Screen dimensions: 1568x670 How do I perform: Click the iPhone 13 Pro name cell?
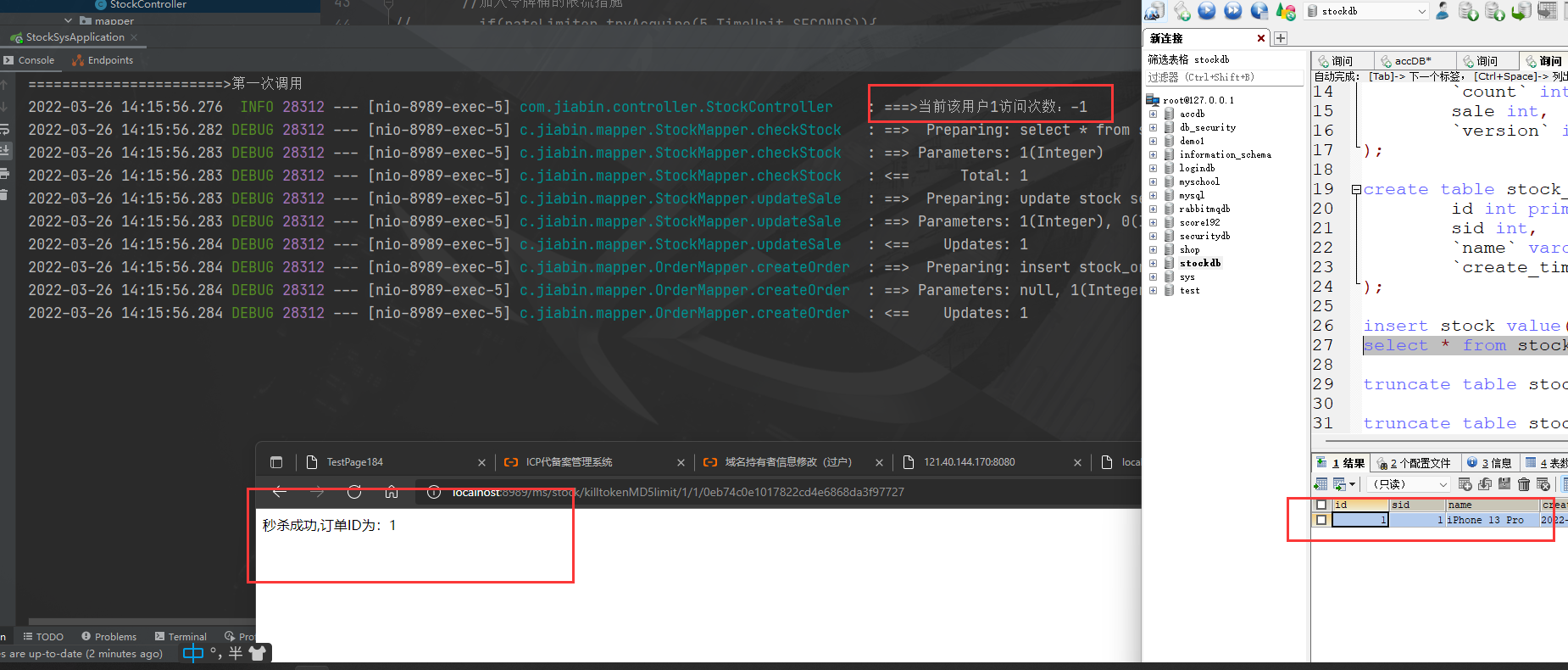[x=1492, y=520]
